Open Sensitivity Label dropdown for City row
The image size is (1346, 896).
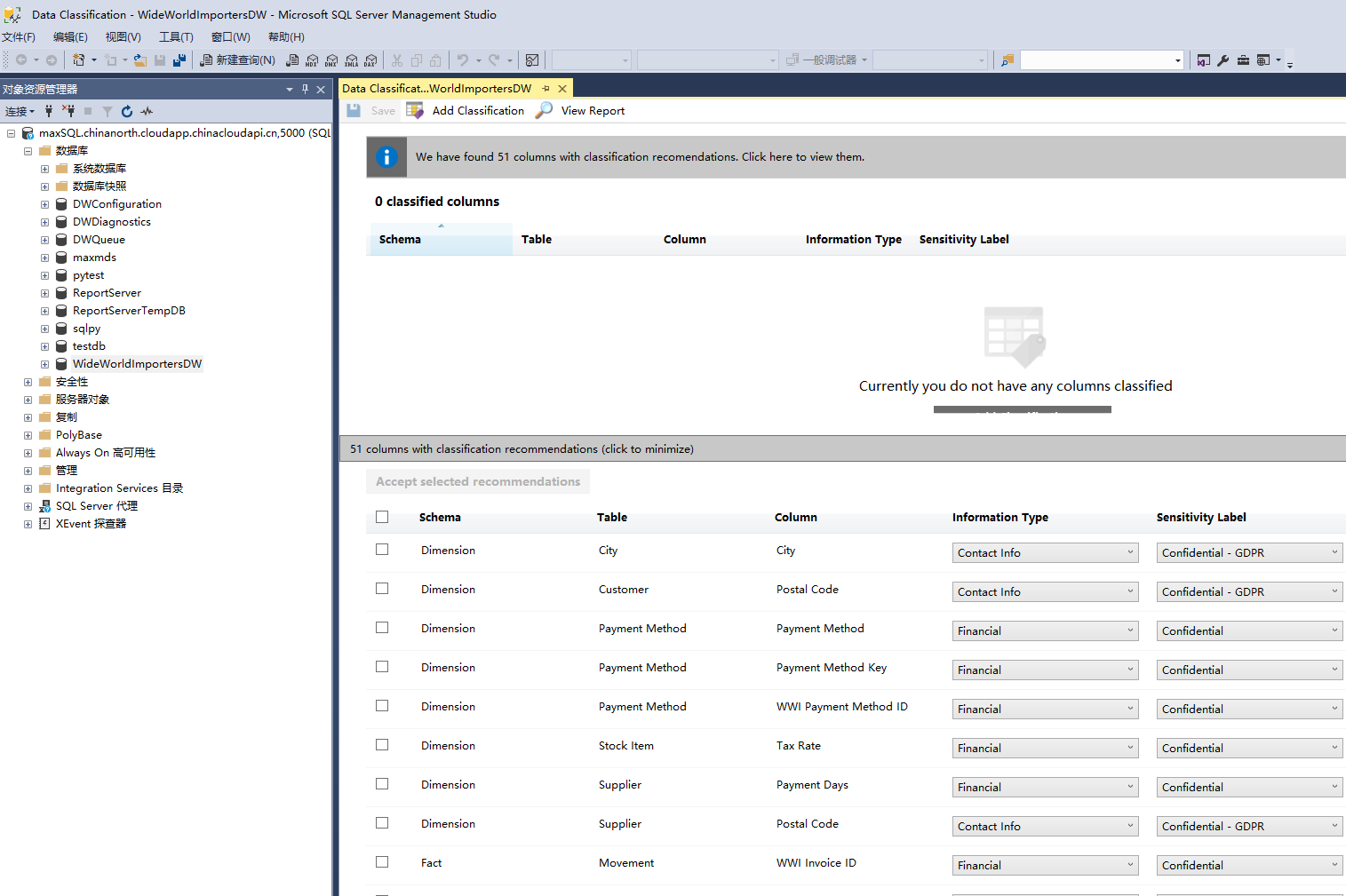1249,553
